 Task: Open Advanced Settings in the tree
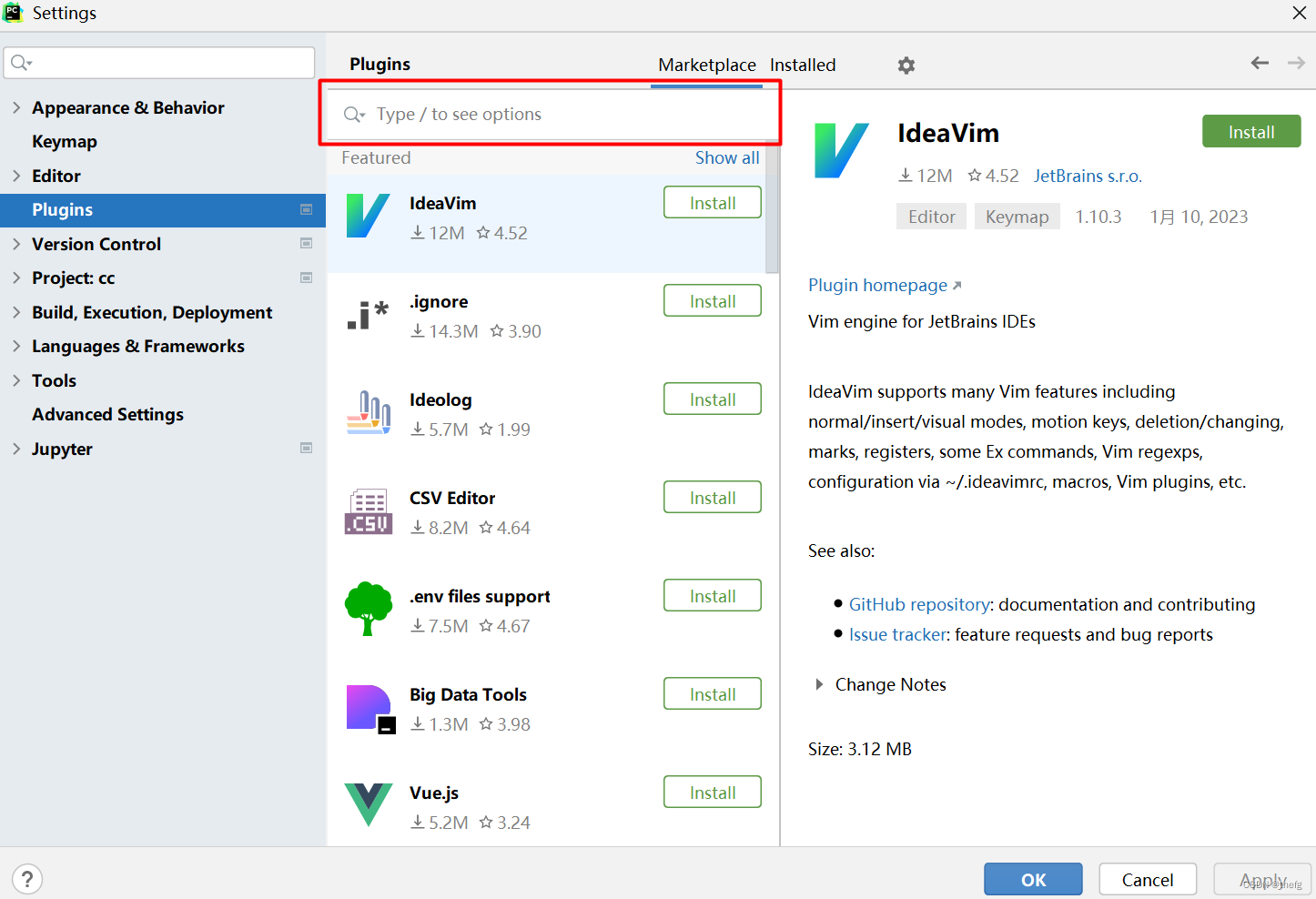[107, 414]
